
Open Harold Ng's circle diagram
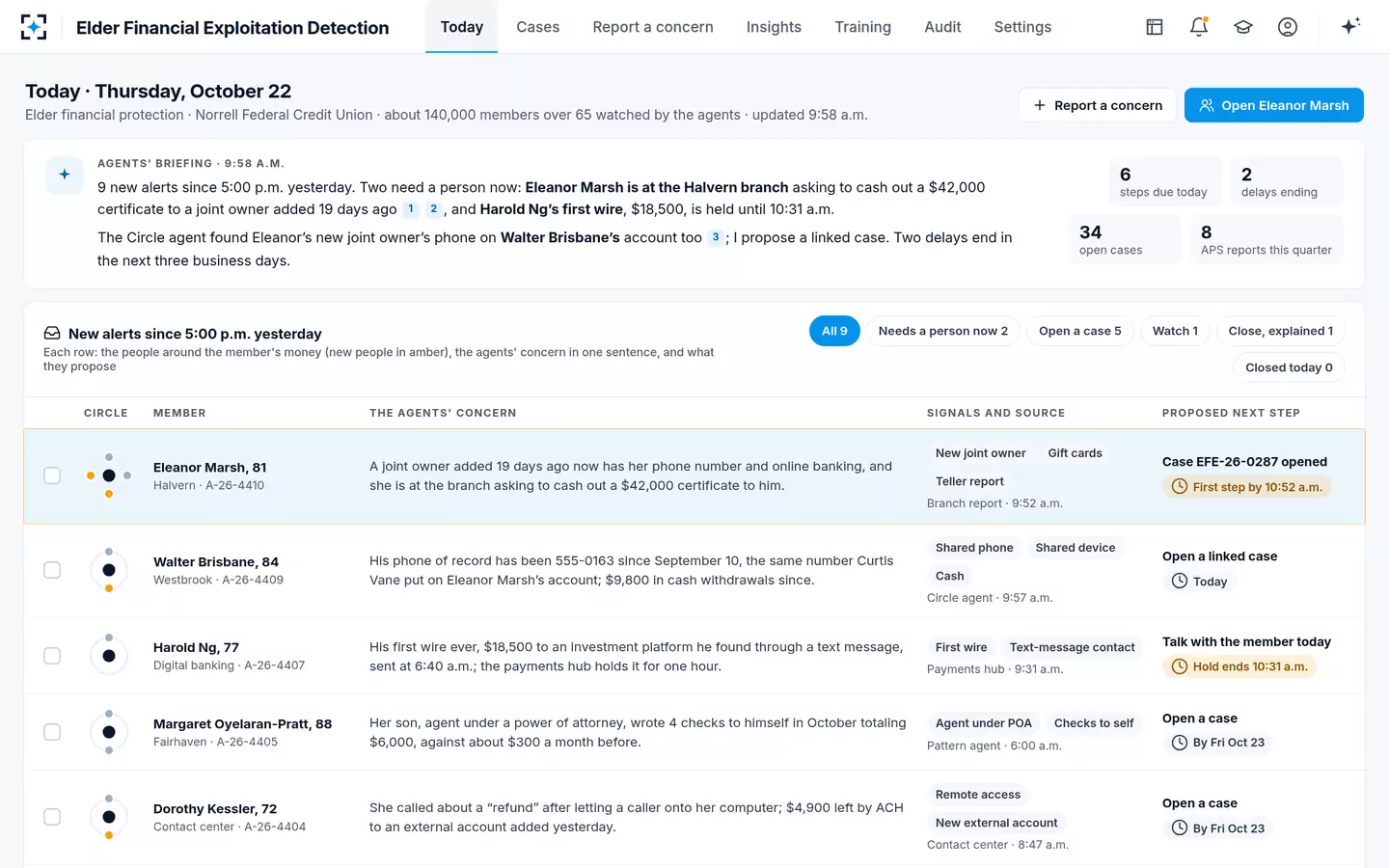tap(109, 656)
